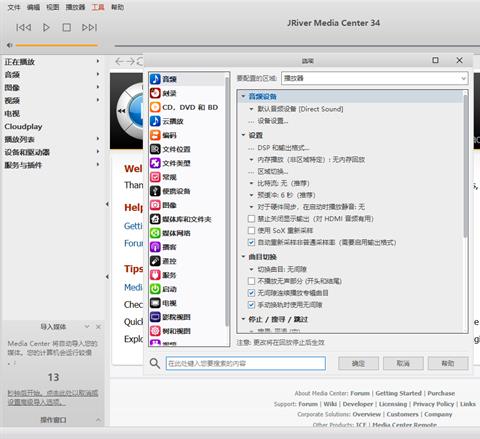Expand the 比特流 bitstreaming option
The height and width of the screenshot is (439, 480).
tap(252, 183)
